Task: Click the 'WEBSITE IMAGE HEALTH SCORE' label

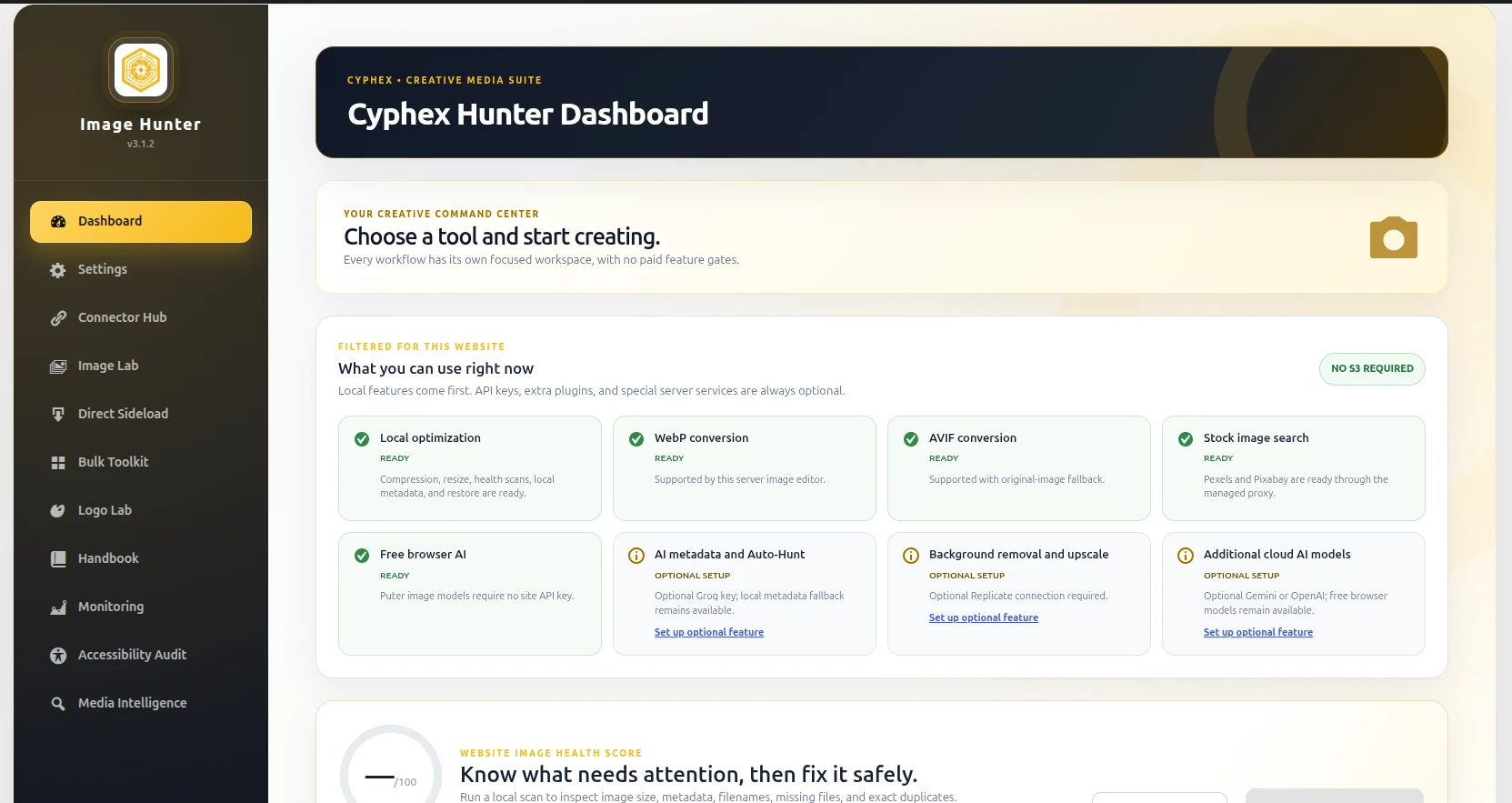Action: (x=551, y=754)
